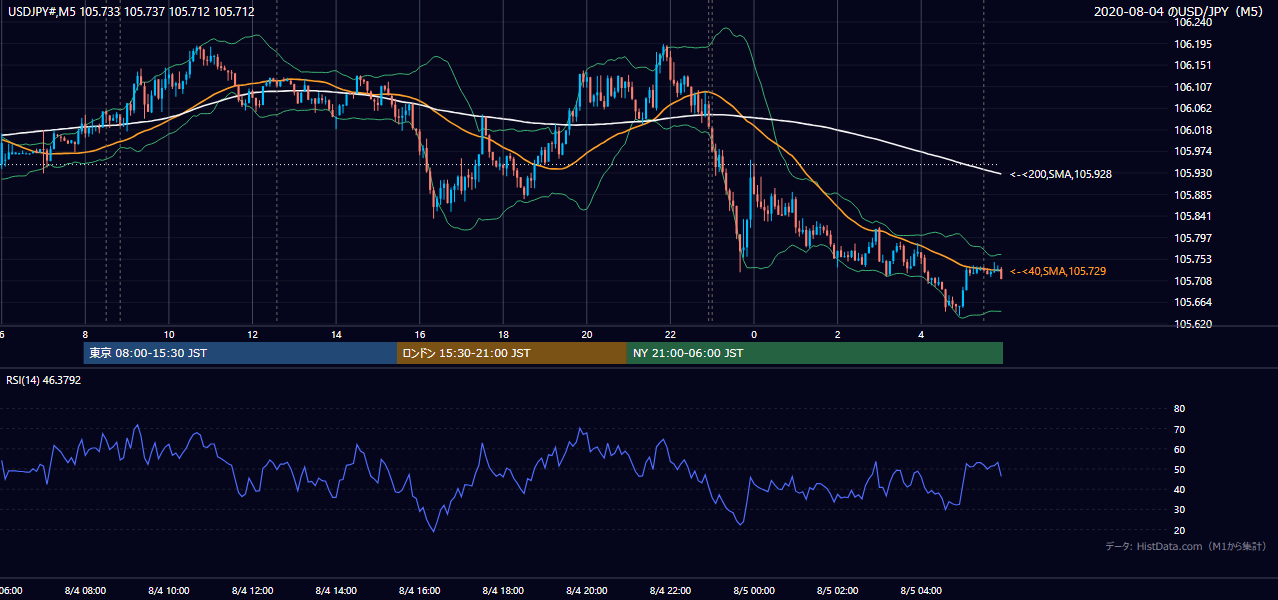This screenshot has height=600, width=1278.
Task: Click price axis value 106.018
Action: tap(1194, 130)
